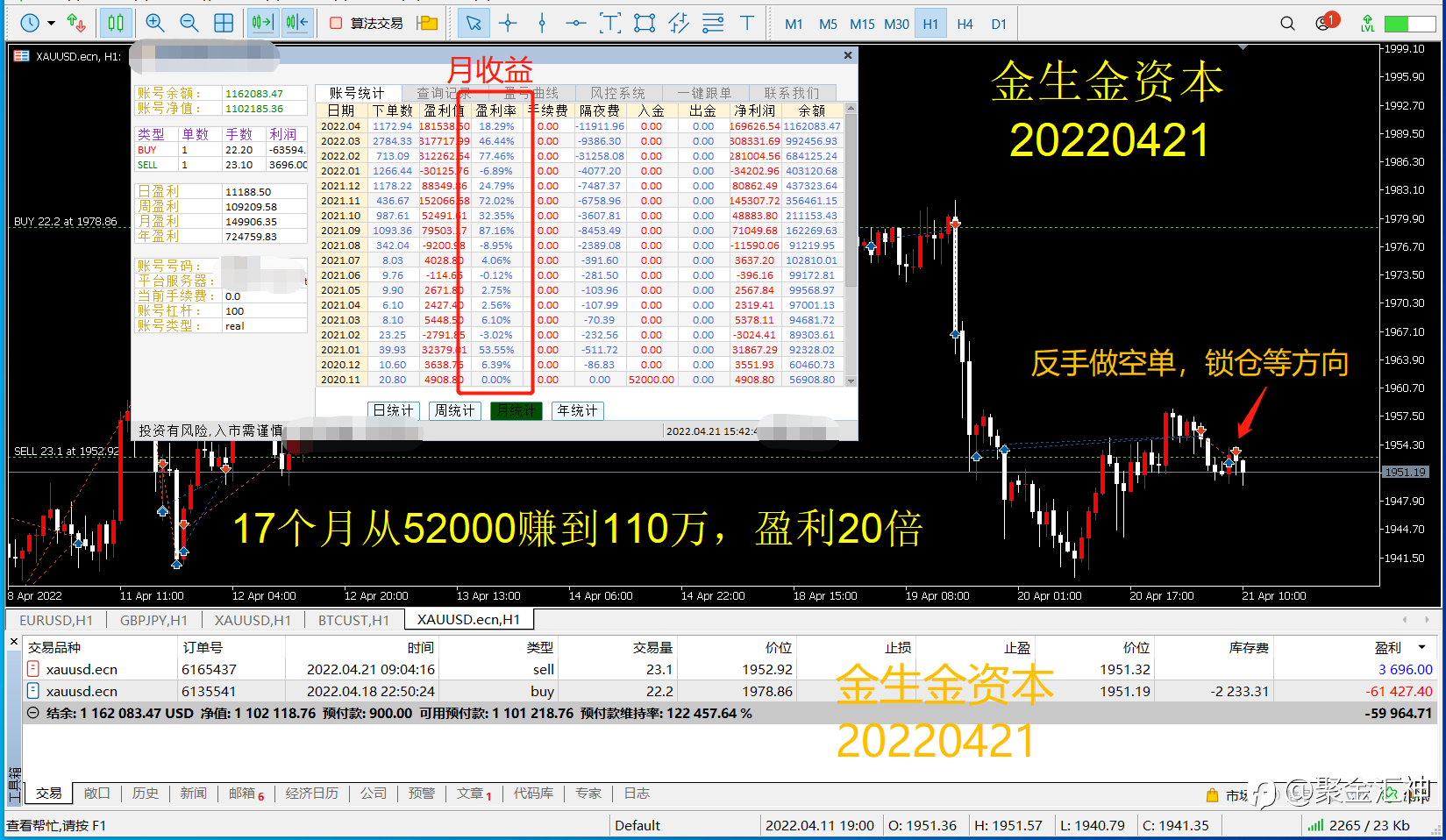Switch chart to D1 timeframe
The height and width of the screenshot is (840, 1446).
tap(999, 25)
